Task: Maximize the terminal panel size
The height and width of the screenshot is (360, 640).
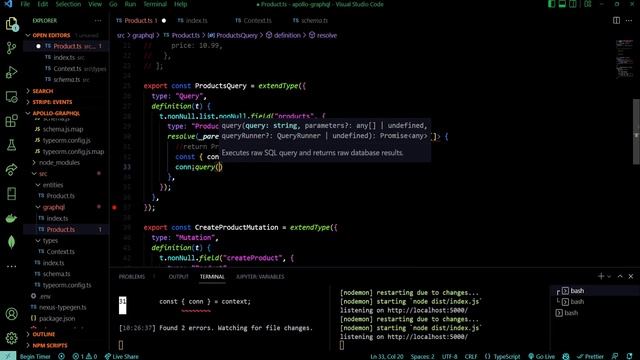Action: coord(620,276)
